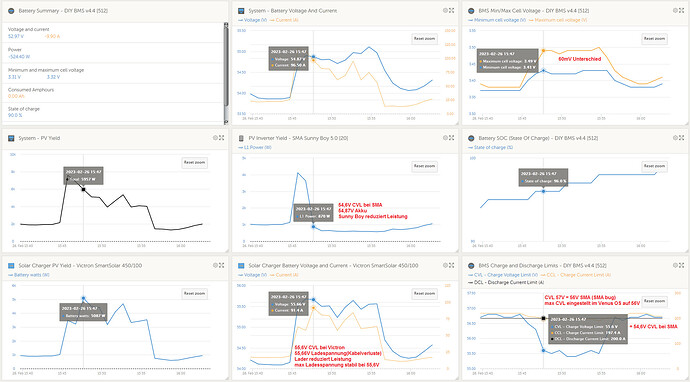Expand BMS Min/Max Cell Voltage widget to fullscreen
This screenshot has height=382, width=690.
point(682,10)
